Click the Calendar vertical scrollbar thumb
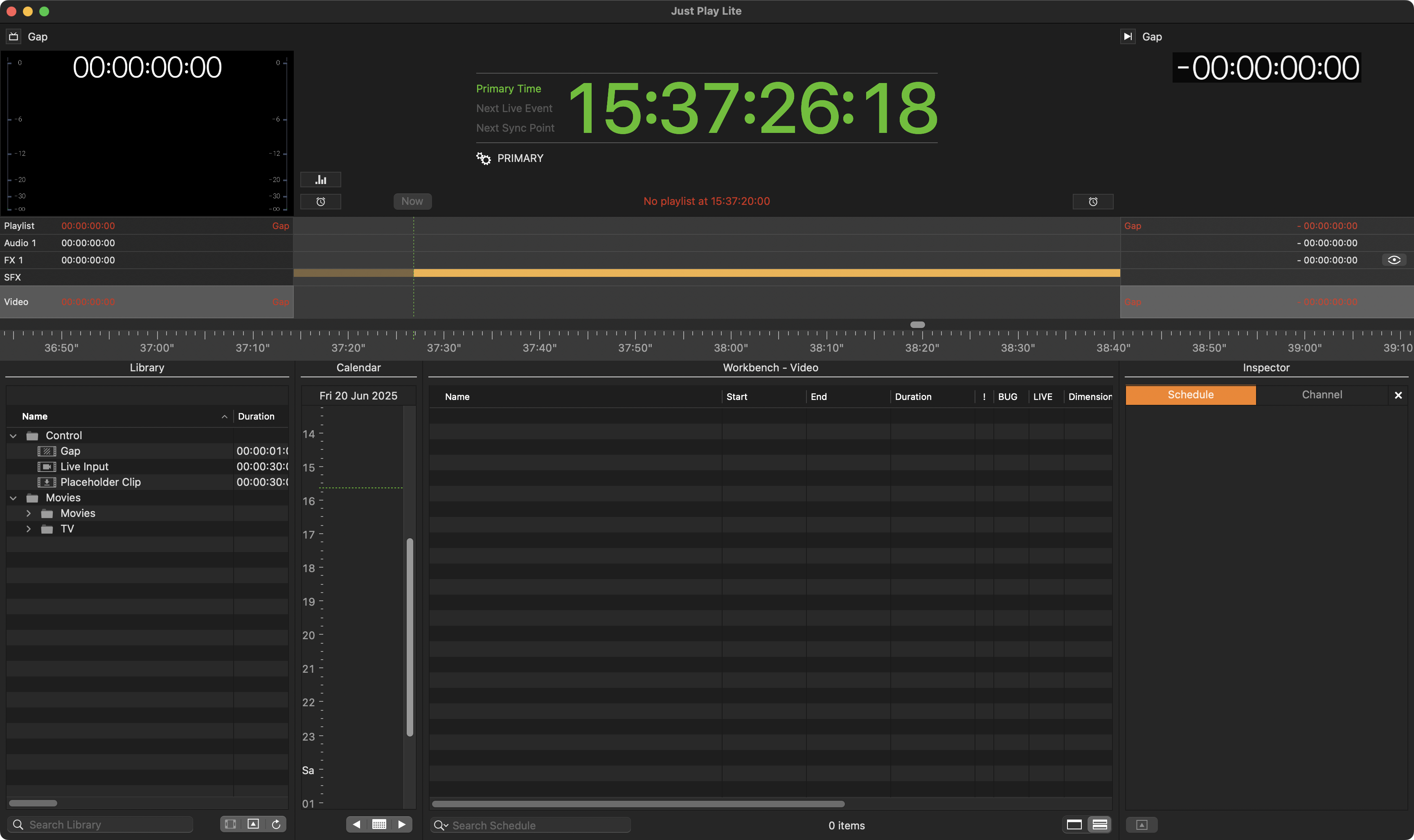The image size is (1414, 840). (x=410, y=637)
